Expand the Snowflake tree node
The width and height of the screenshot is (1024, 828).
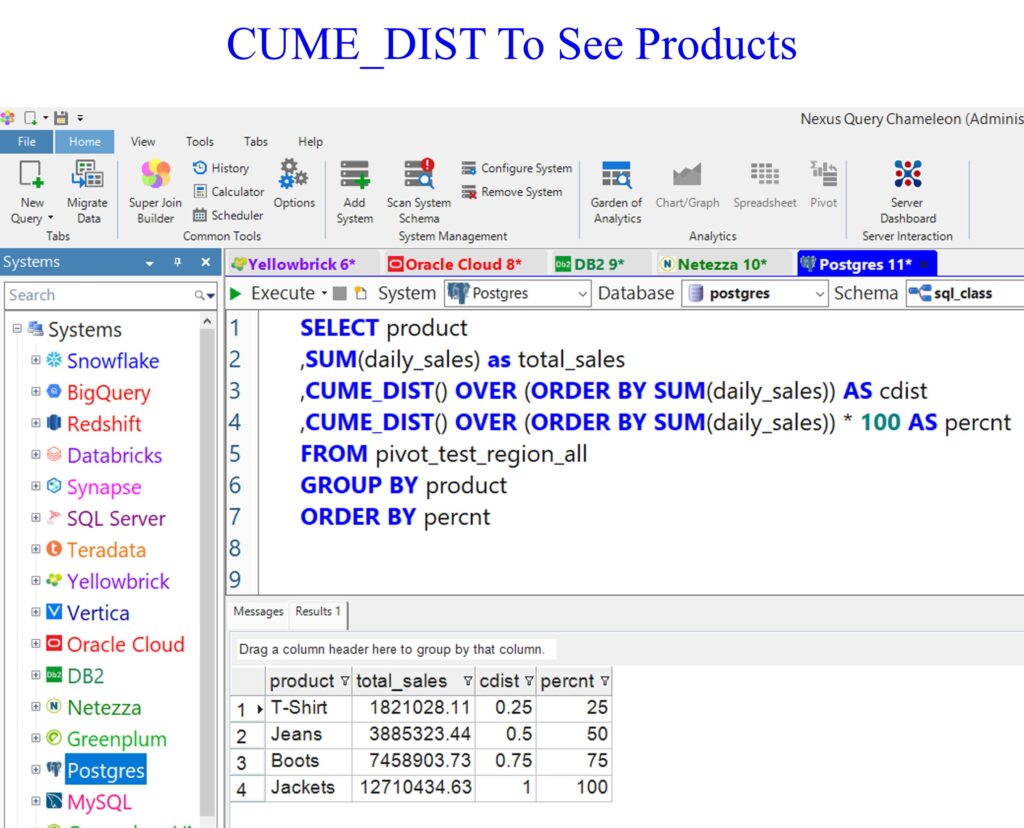[x=36, y=361]
